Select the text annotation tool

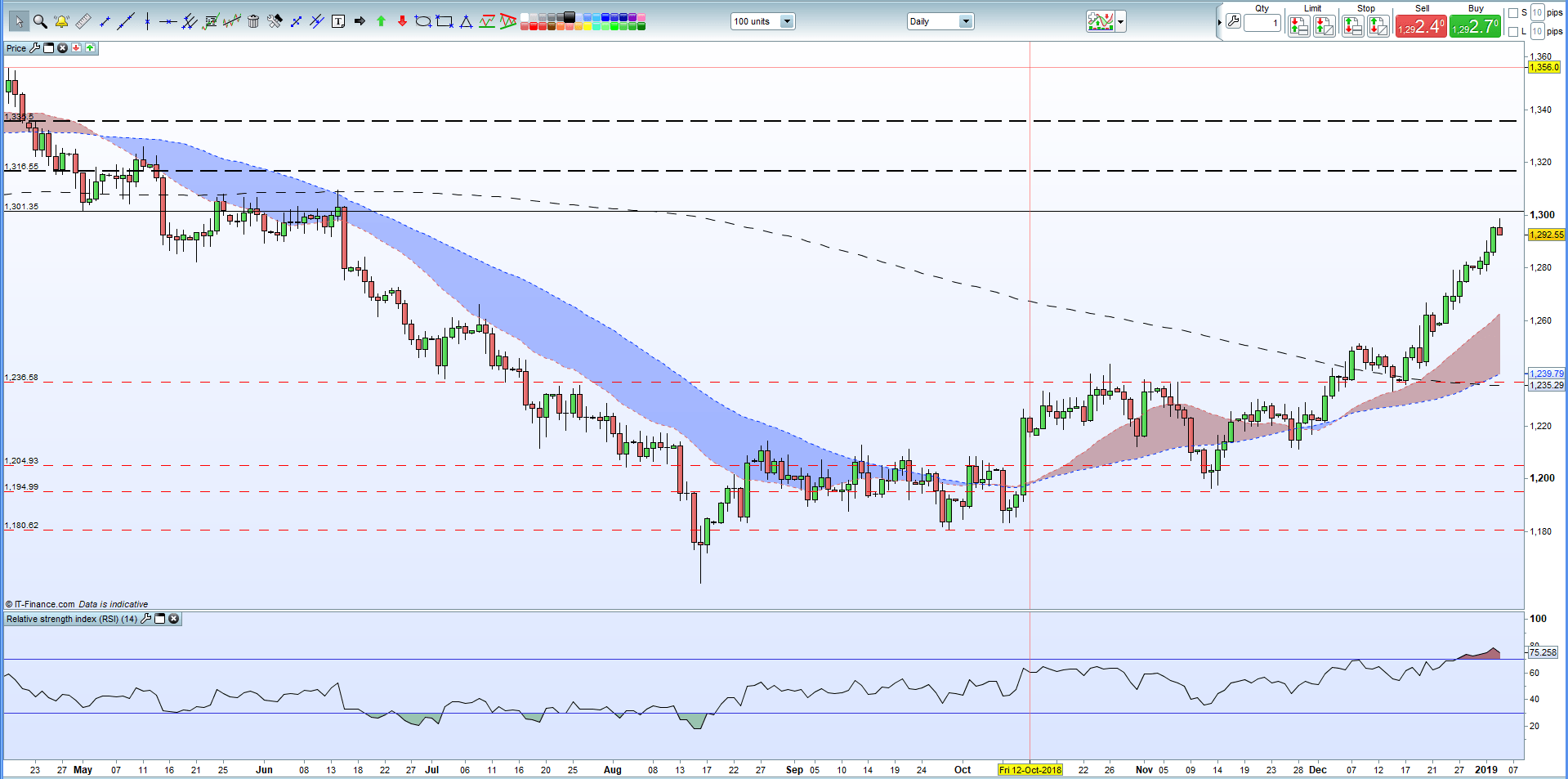[x=337, y=21]
